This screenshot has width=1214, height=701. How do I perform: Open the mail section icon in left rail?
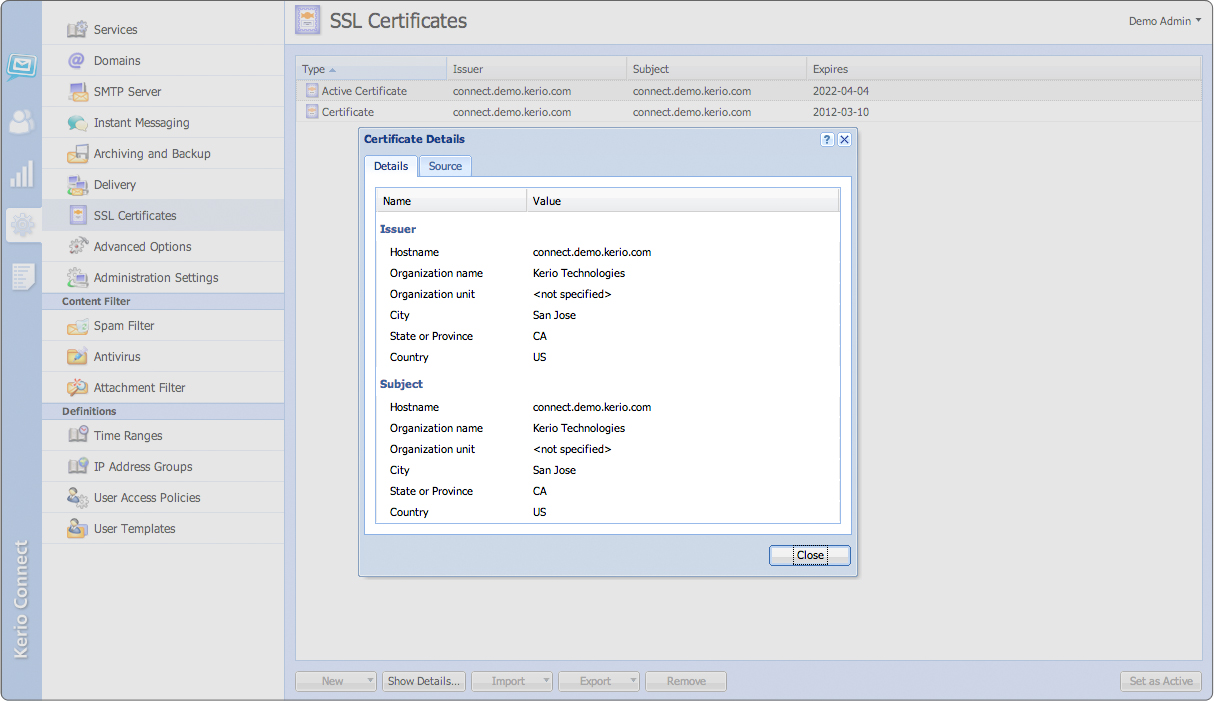(x=22, y=67)
